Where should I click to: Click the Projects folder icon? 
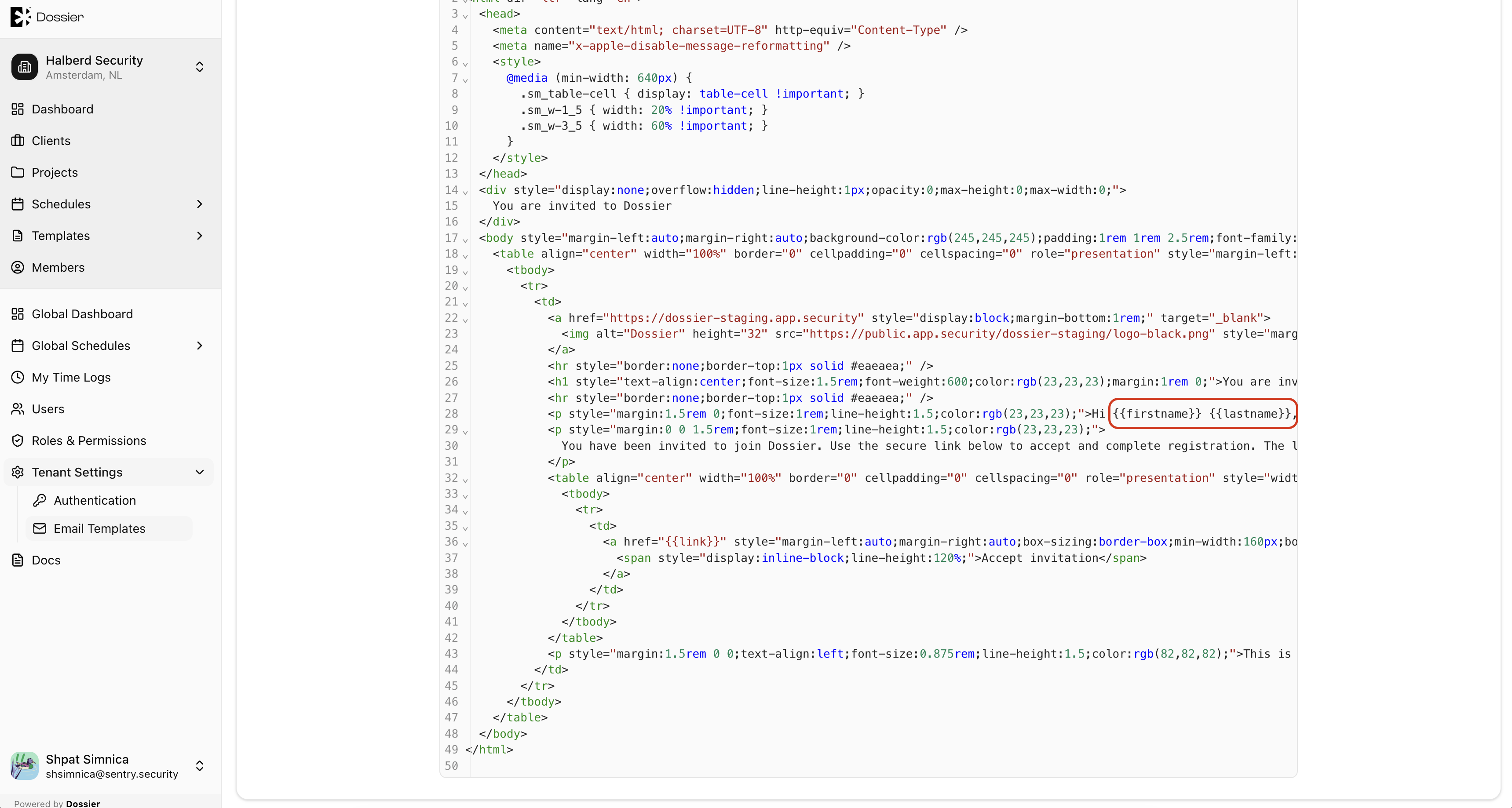point(18,172)
